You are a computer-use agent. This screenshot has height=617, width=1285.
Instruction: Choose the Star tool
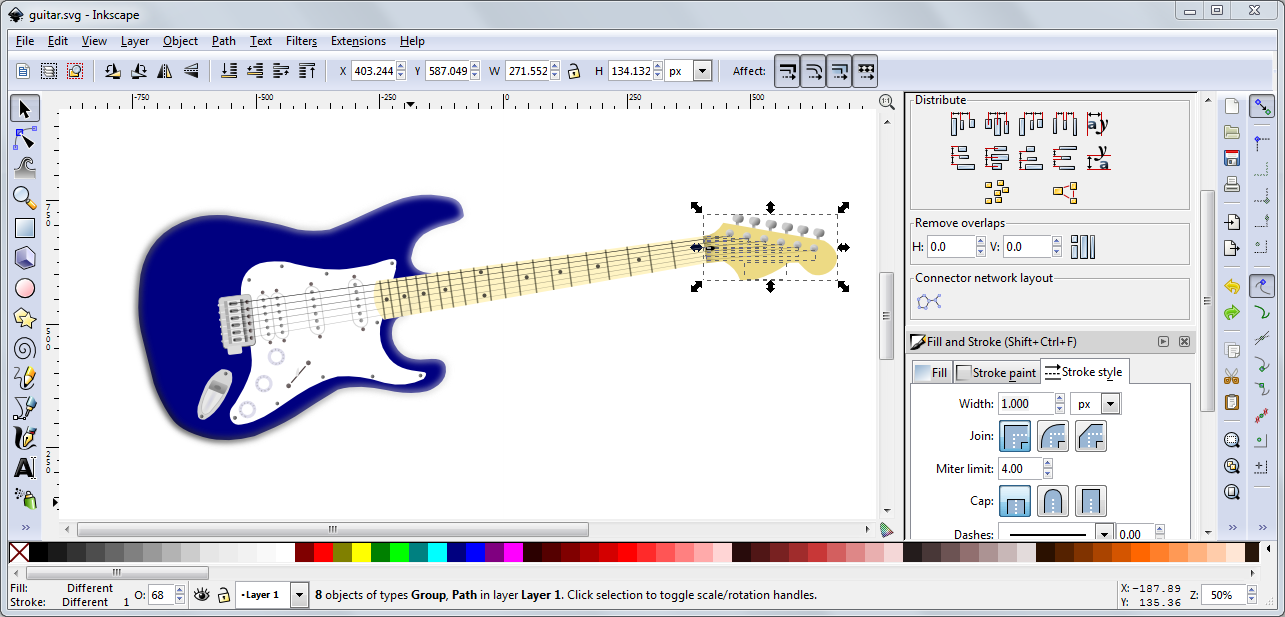(x=25, y=318)
